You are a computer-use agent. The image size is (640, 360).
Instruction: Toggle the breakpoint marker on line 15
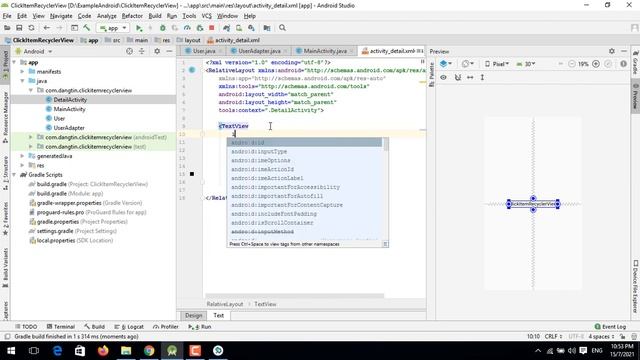(192, 174)
